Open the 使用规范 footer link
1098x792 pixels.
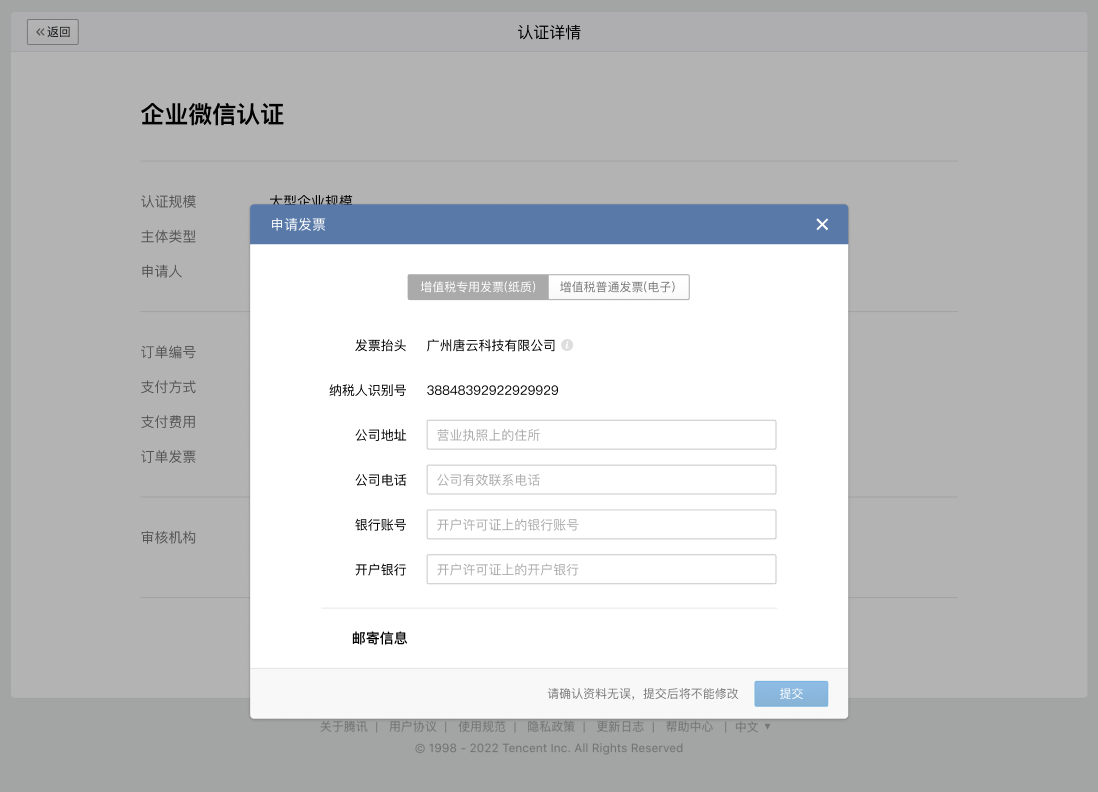click(482, 727)
